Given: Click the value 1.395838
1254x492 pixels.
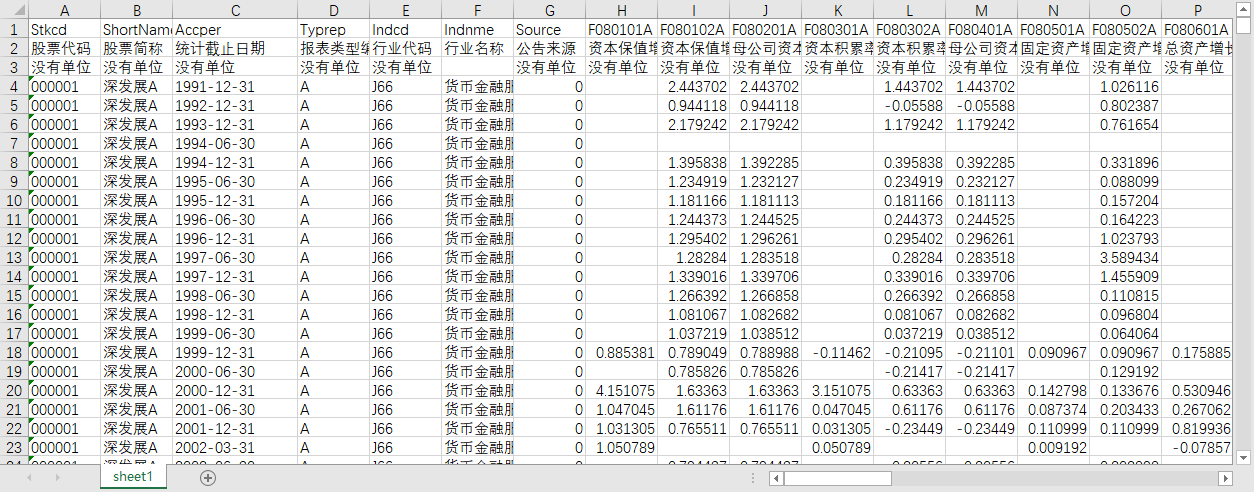Looking at the screenshot, I should 694,163.
